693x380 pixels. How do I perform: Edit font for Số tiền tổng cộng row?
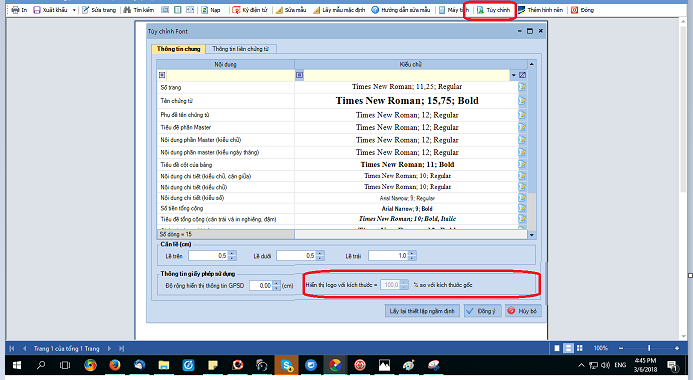click(522, 208)
